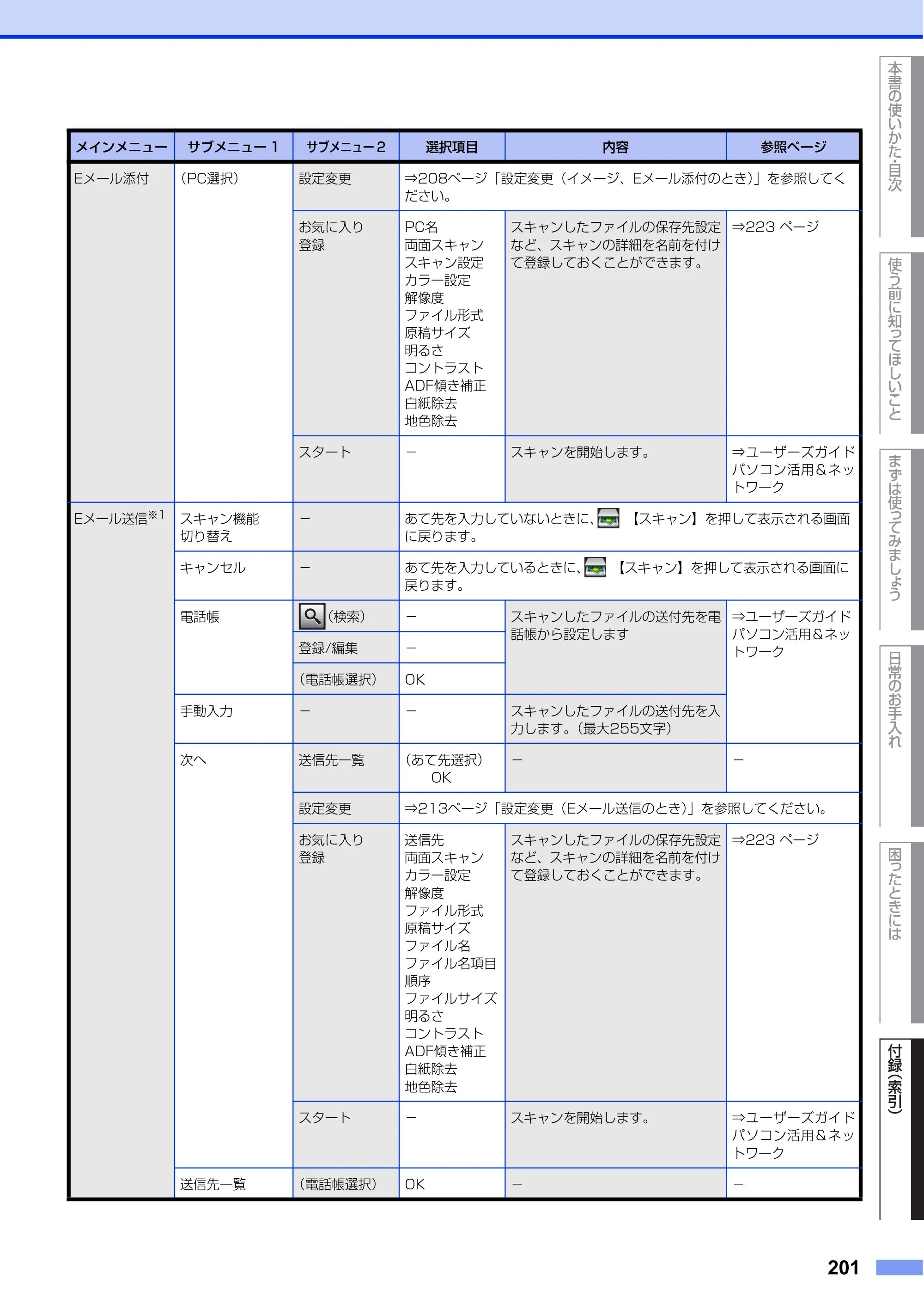
Task: Select the 電話帳 submenu cell
Action: click(x=233, y=647)
